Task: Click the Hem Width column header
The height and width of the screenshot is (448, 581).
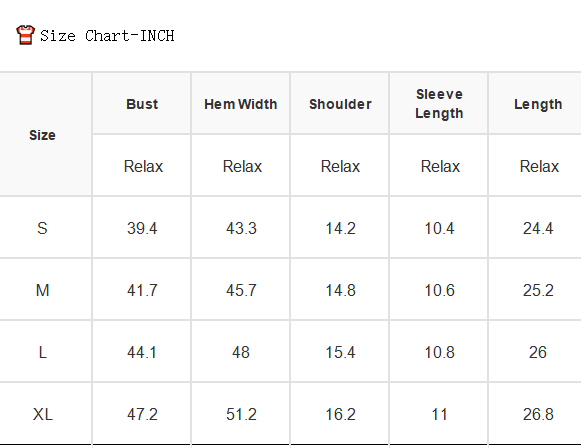Action: click(x=241, y=104)
